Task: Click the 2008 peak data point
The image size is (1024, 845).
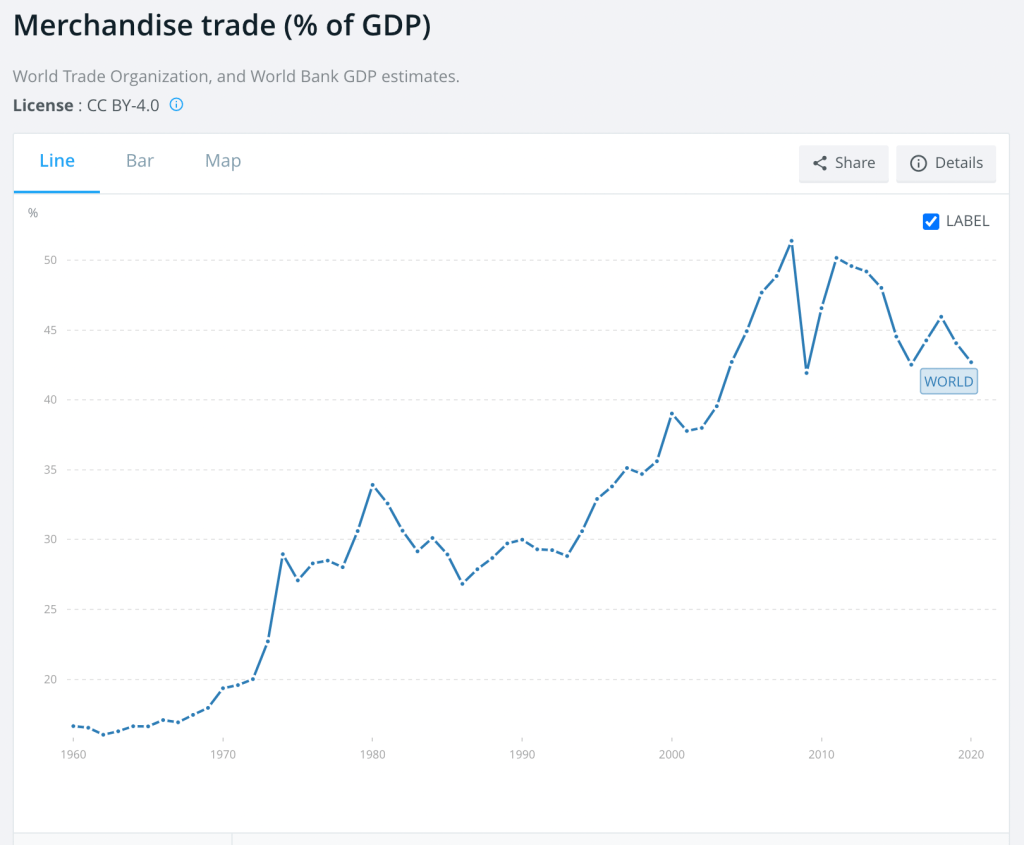Action: coord(791,241)
